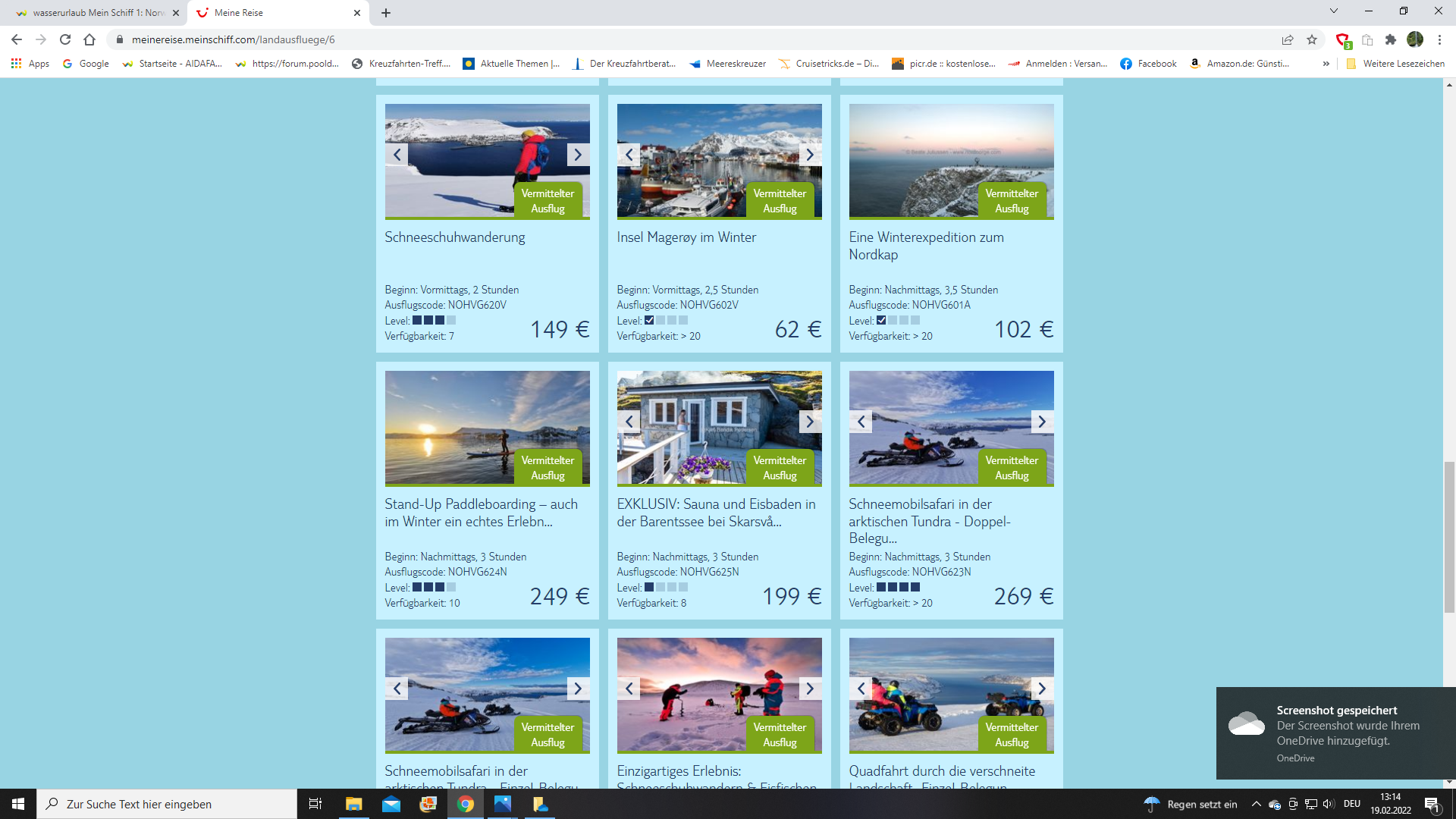Screen dimensions: 1456x819
Task: Open the browser extensions puzzle icon
Action: coord(1391,39)
